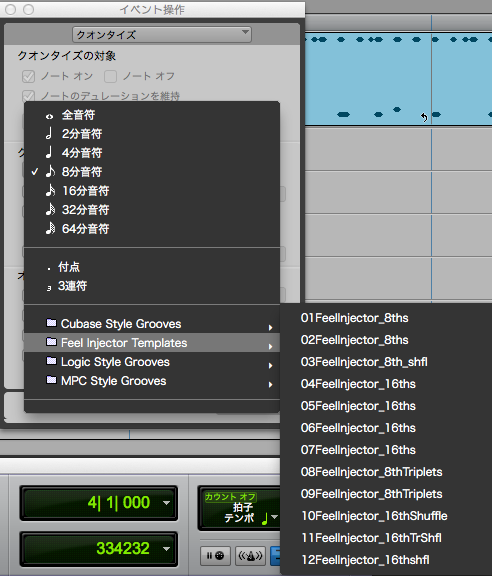Toggle the metronome click icon
This screenshot has width=492, height=576.
[x=251, y=556]
